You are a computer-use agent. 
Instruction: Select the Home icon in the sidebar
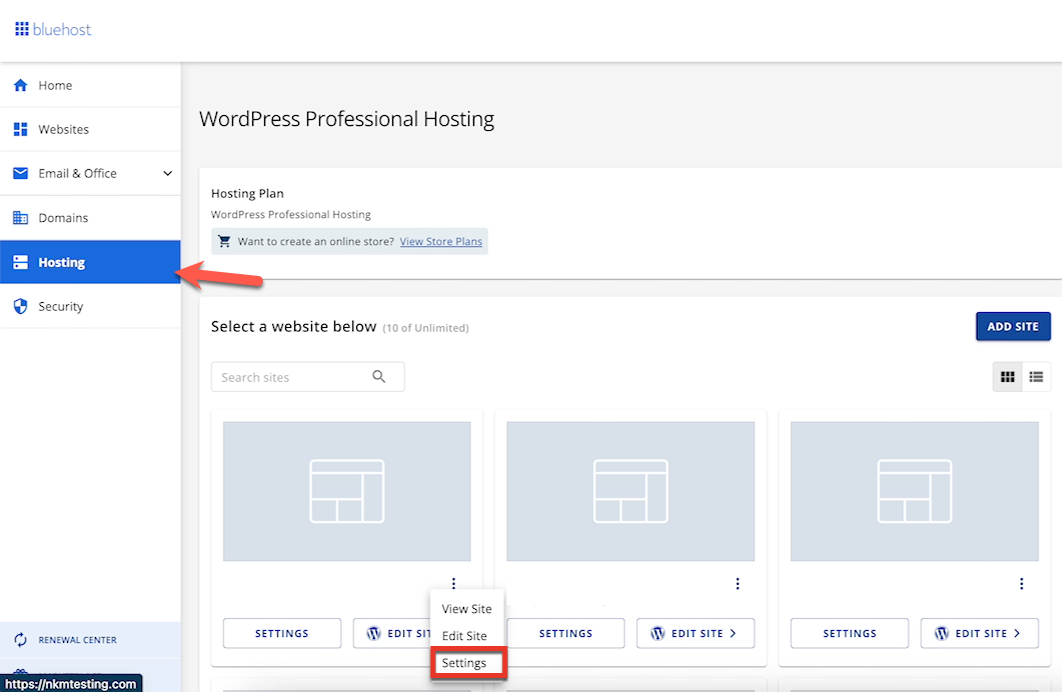(21, 85)
